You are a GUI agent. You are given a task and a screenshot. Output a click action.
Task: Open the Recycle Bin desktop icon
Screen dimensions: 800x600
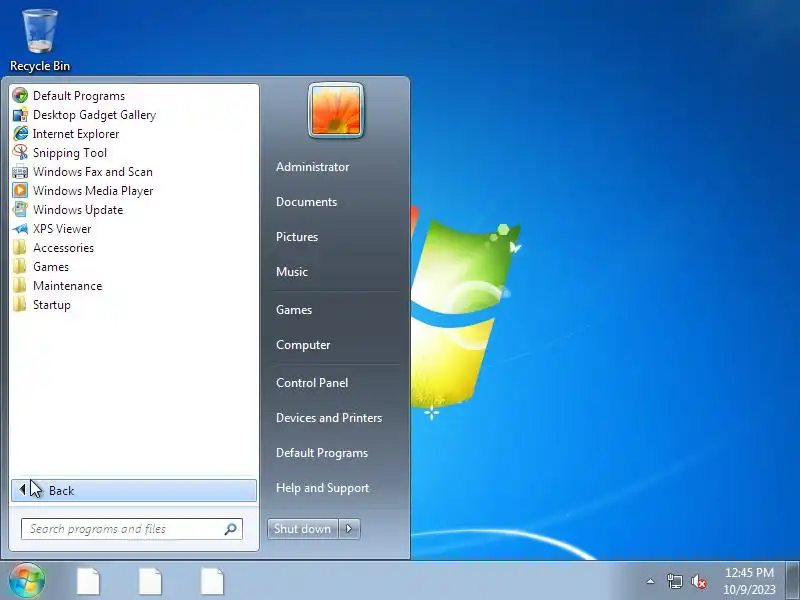[x=40, y=41]
